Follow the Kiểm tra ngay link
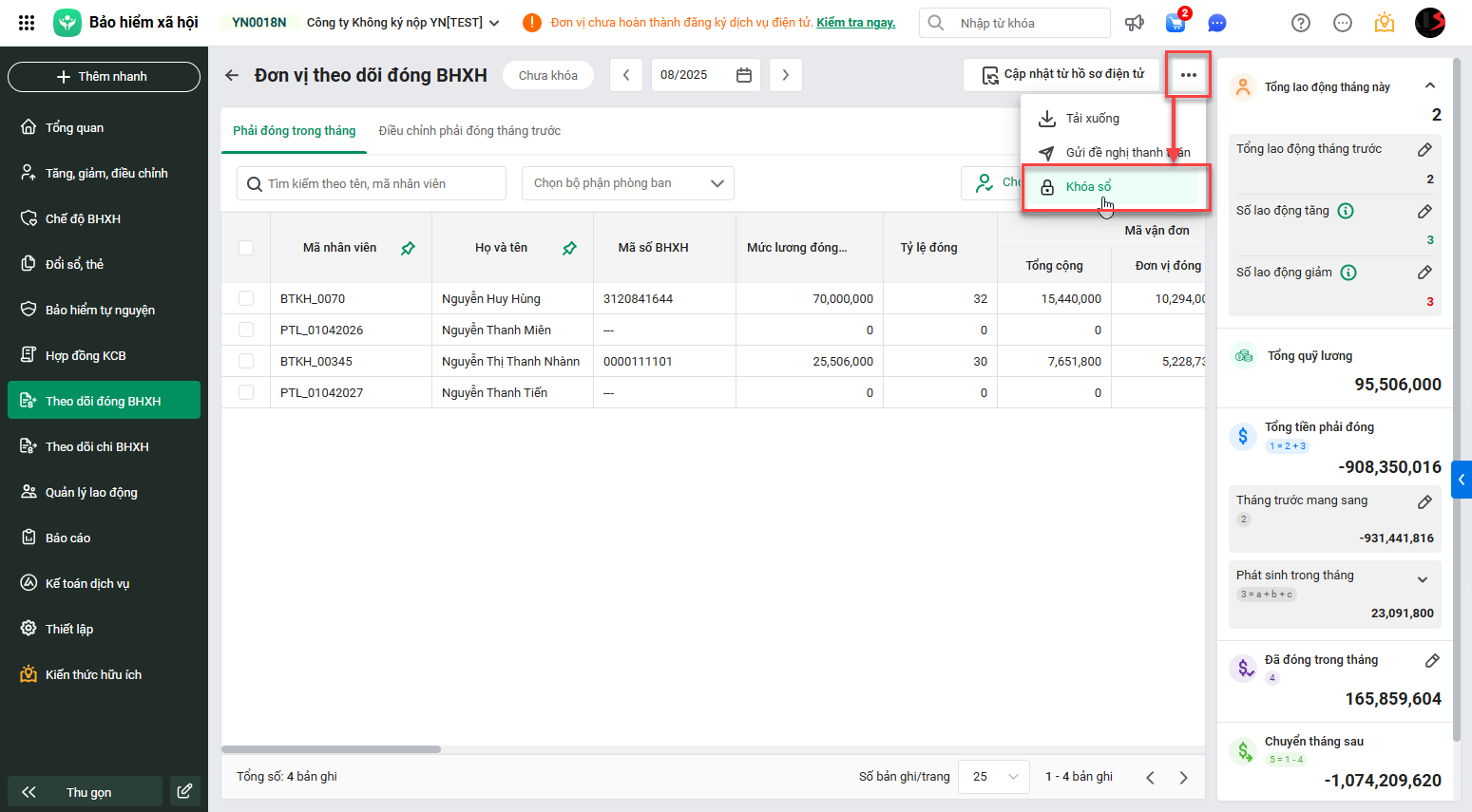1472x812 pixels. click(x=855, y=23)
